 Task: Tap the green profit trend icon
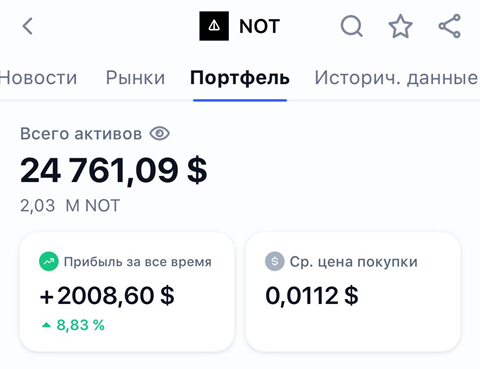tap(49, 262)
